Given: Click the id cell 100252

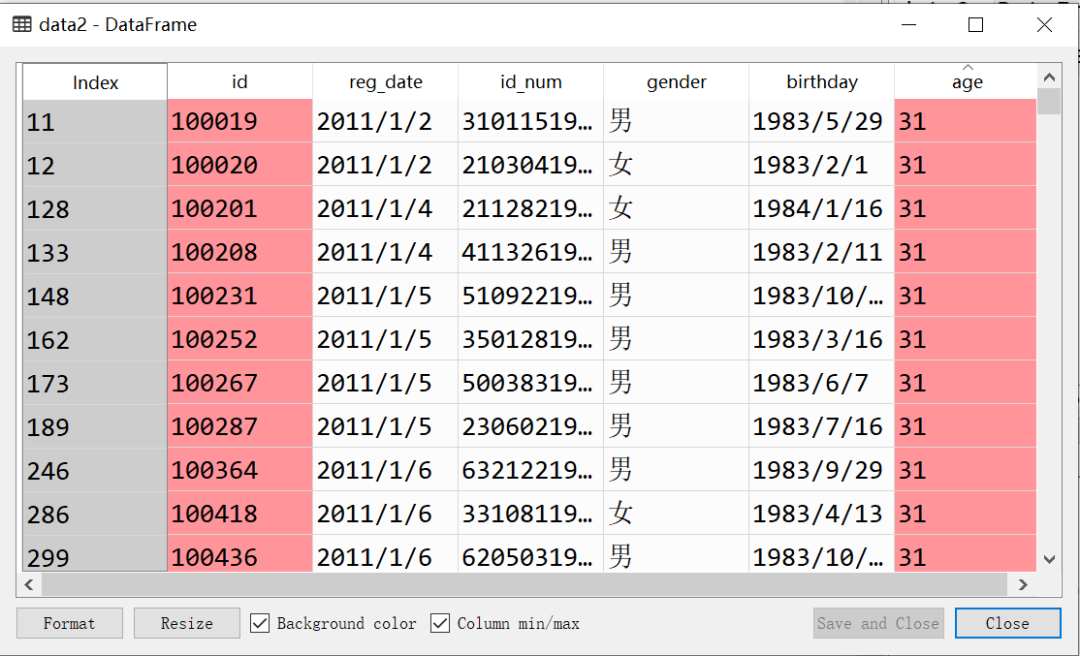Looking at the screenshot, I should coord(240,339).
